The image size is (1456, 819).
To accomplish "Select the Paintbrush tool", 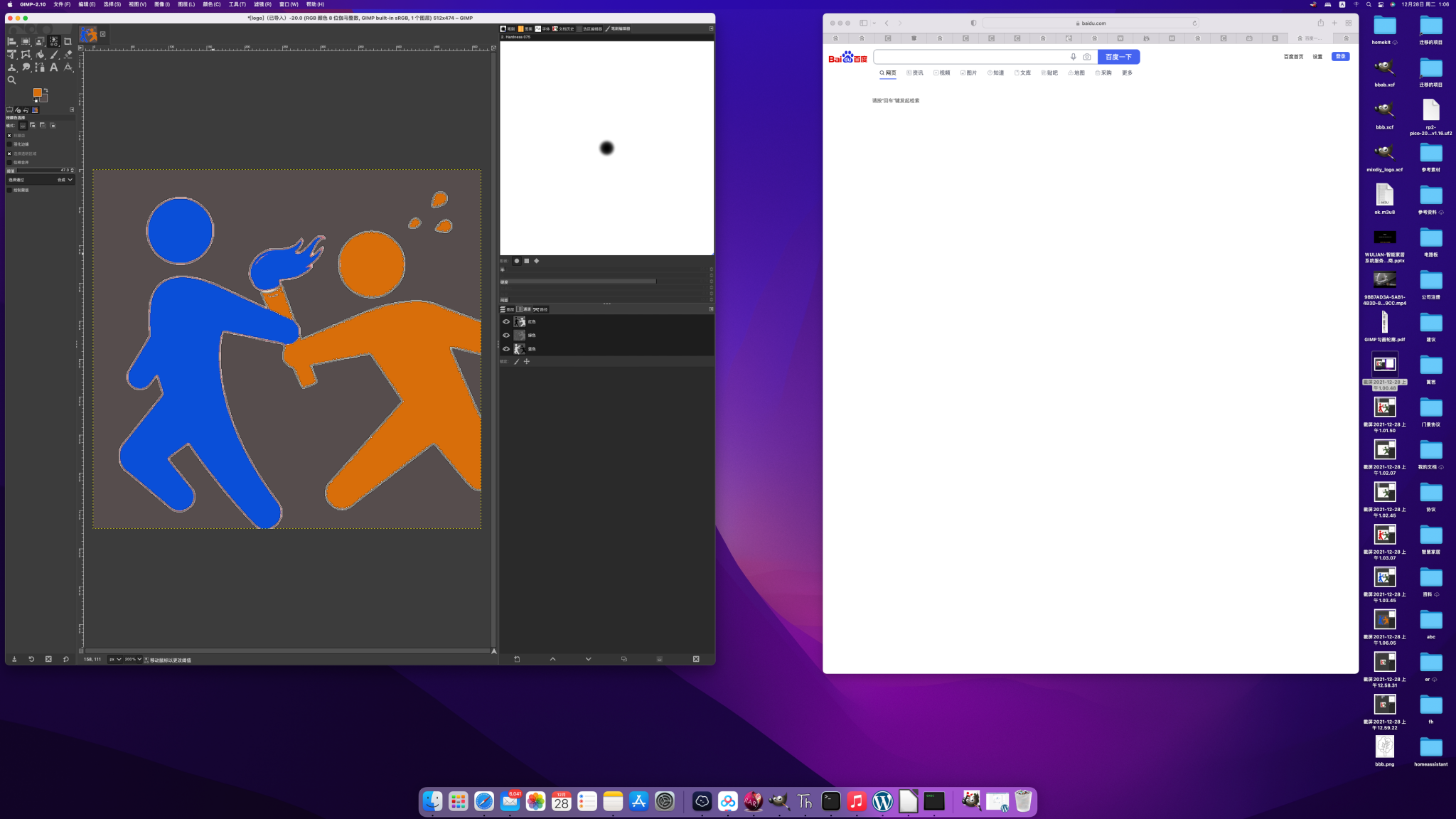I will click(53, 55).
